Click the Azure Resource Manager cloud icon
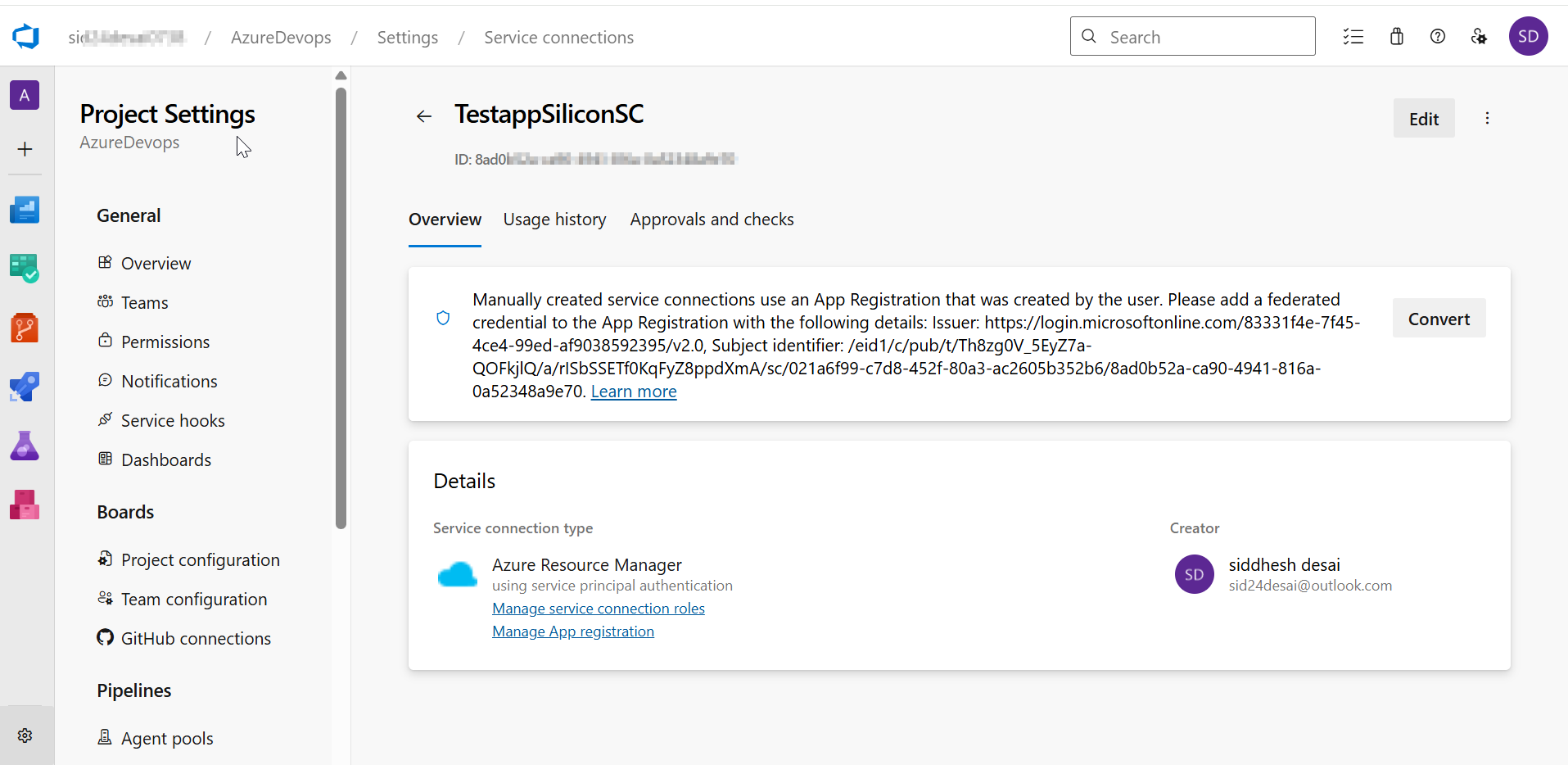This screenshot has width=1568, height=765. [457, 575]
